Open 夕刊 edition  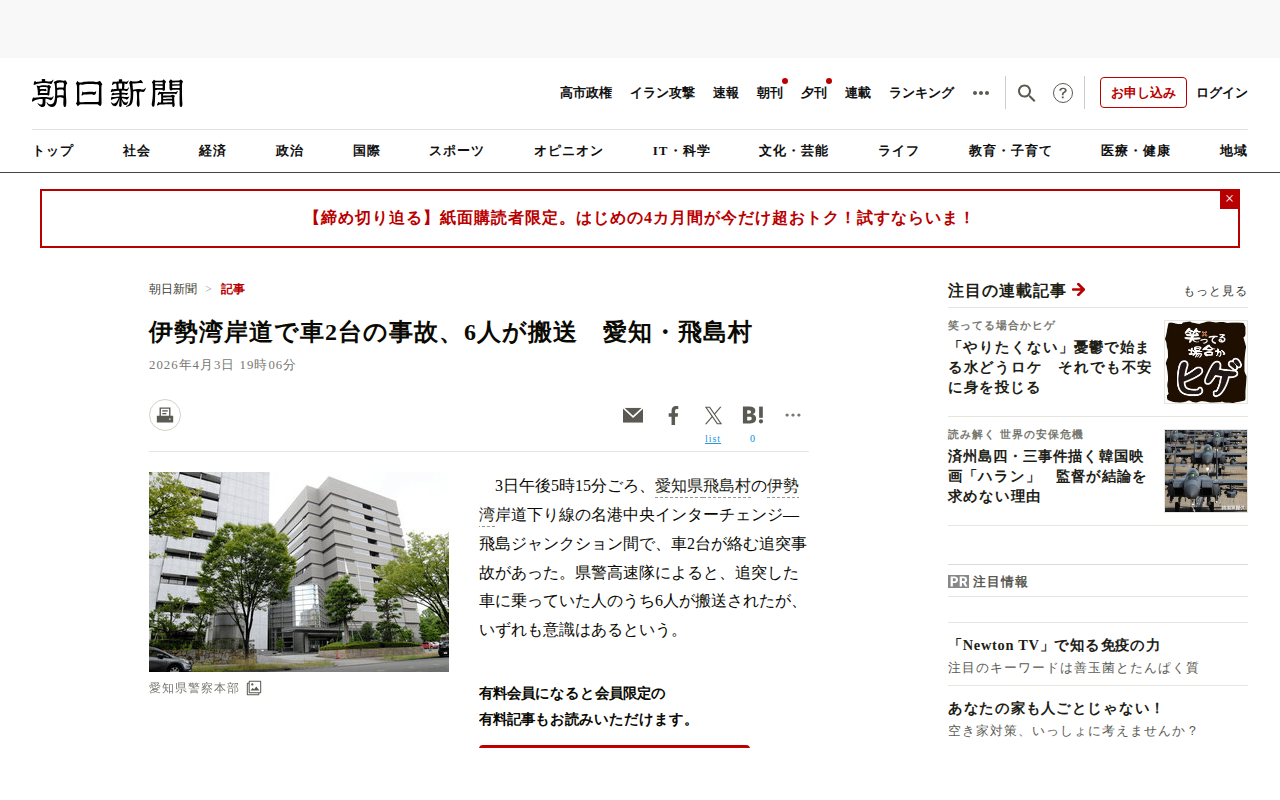(x=814, y=93)
